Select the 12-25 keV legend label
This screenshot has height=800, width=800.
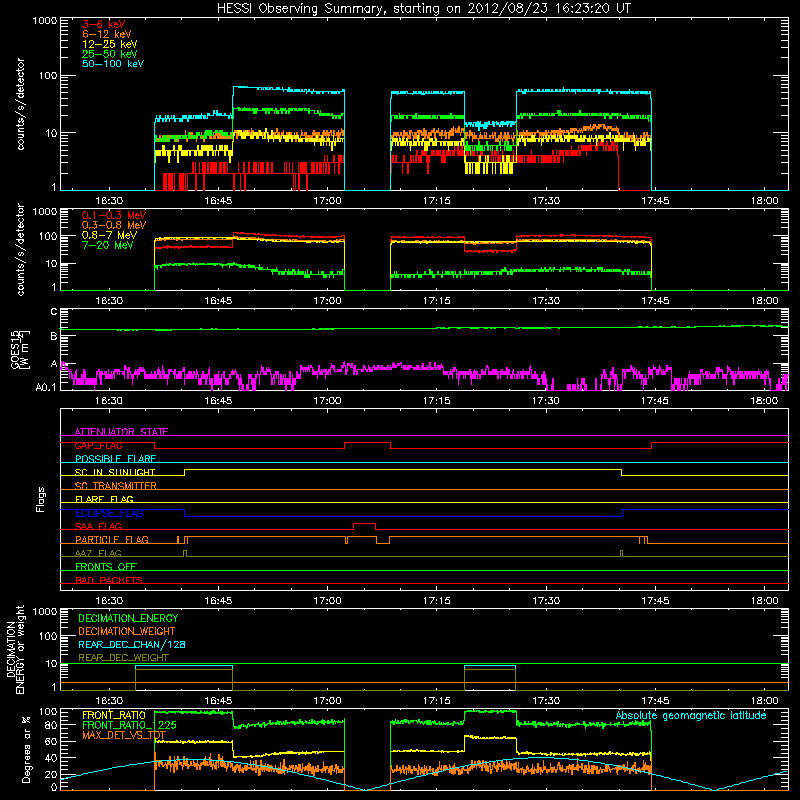pos(110,44)
